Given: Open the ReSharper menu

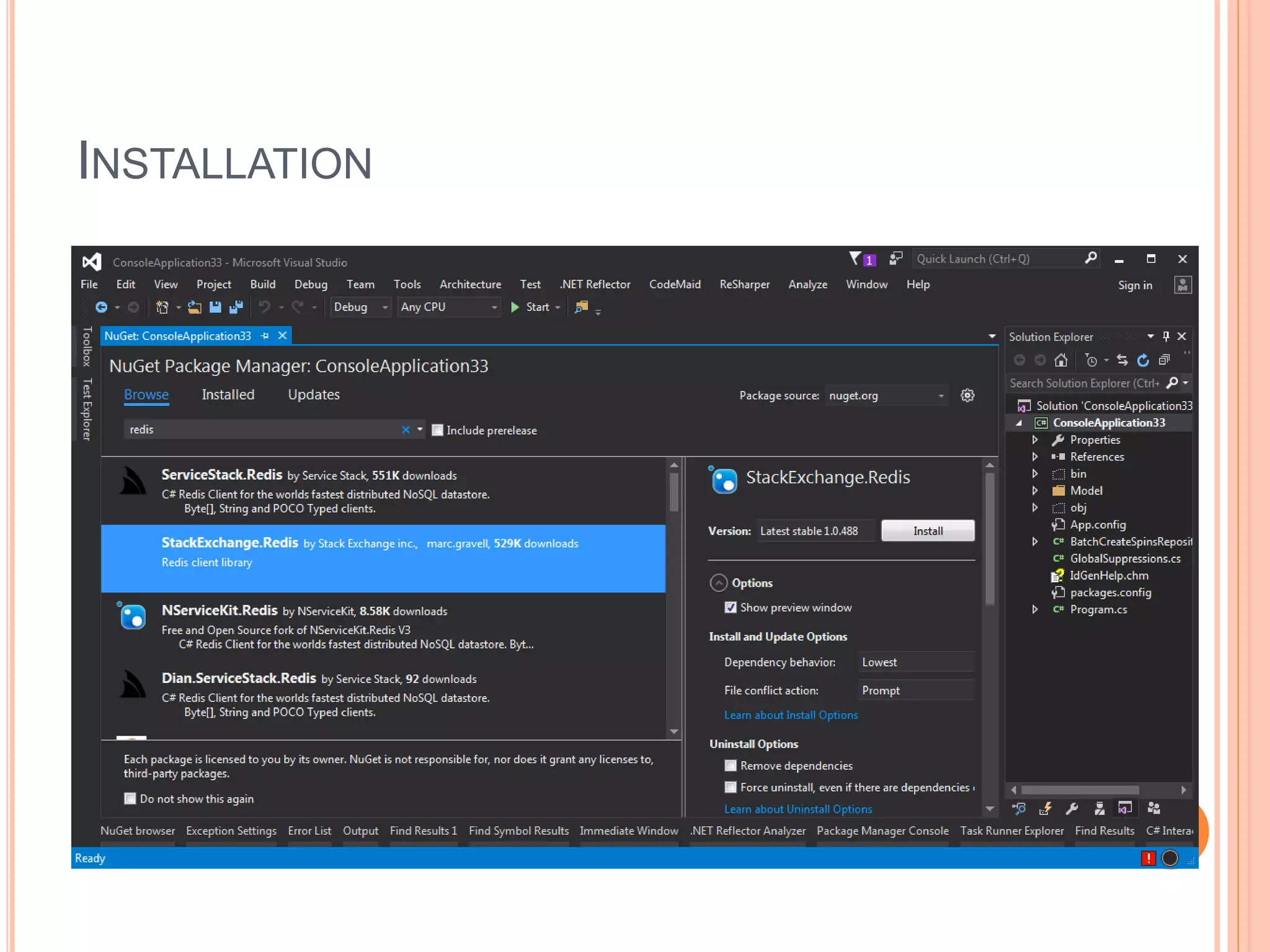Looking at the screenshot, I should click(x=744, y=284).
